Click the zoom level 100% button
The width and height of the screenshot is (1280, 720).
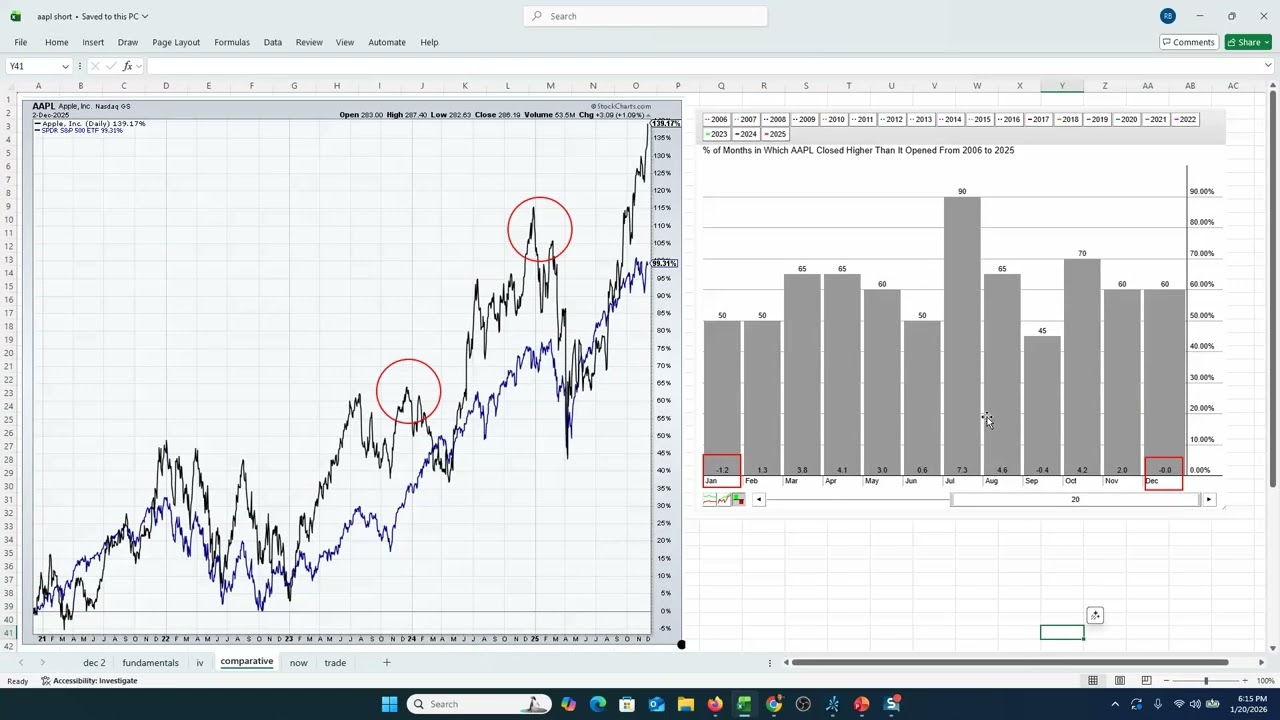pyautogui.click(x=1265, y=681)
